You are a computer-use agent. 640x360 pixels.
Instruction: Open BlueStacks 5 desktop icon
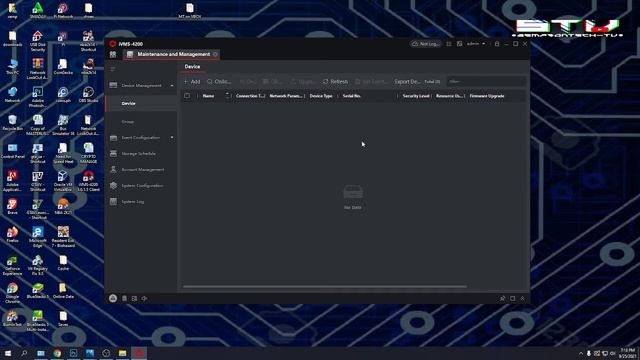click(38, 291)
